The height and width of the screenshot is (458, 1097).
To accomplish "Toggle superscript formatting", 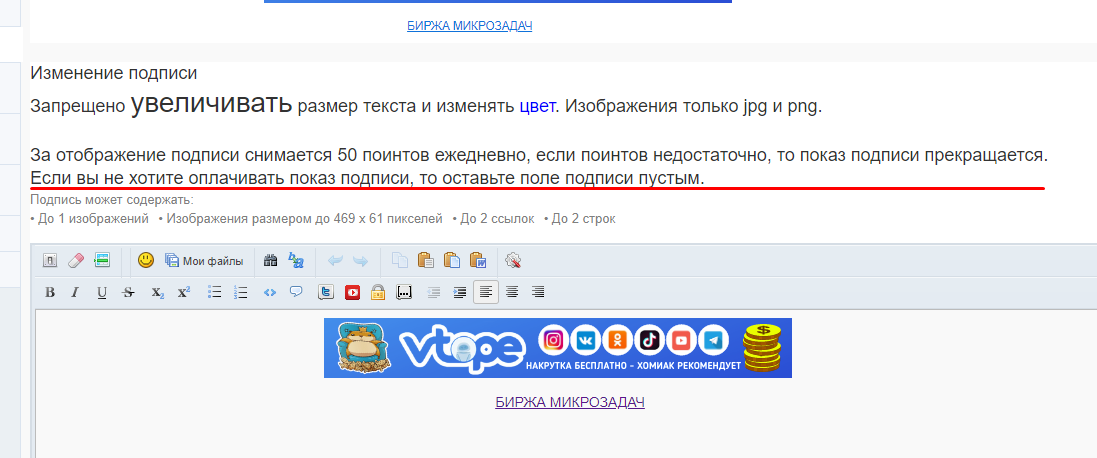I will pos(183,292).
